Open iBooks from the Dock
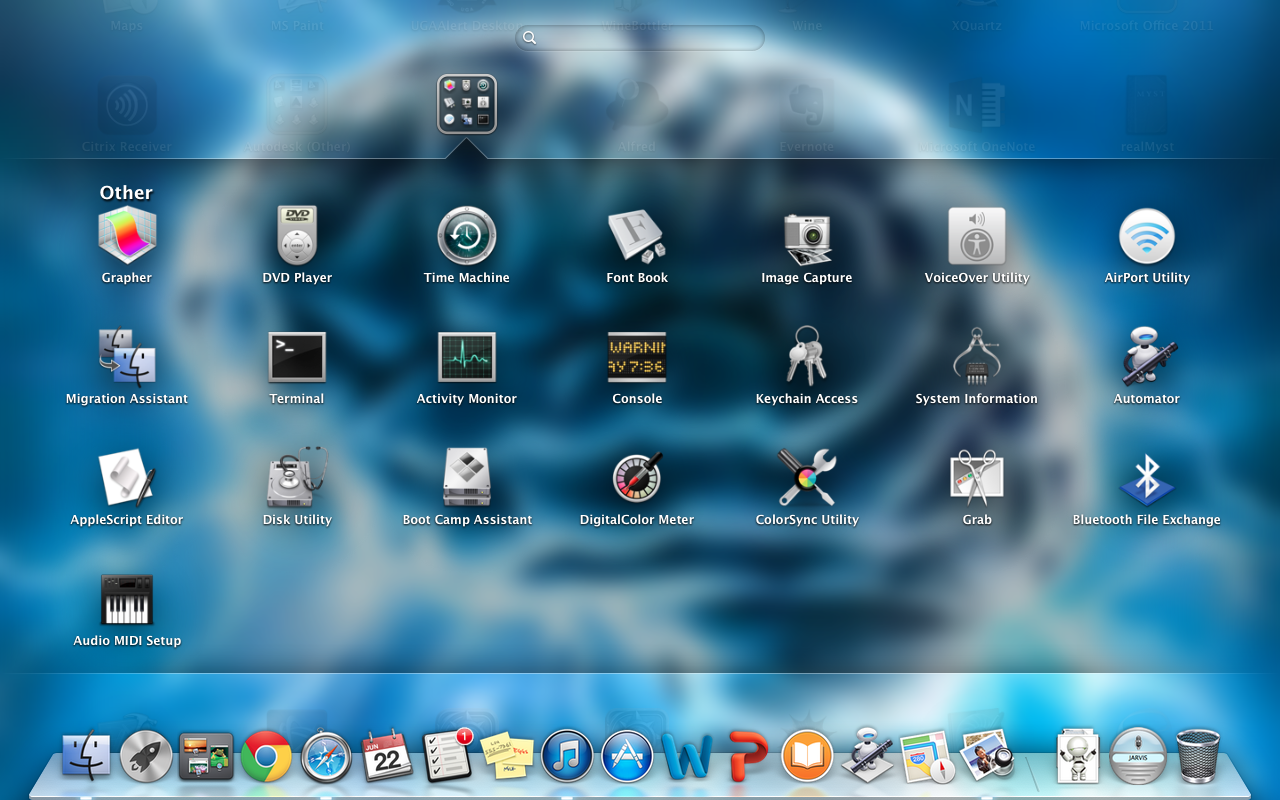 (807, 756)
